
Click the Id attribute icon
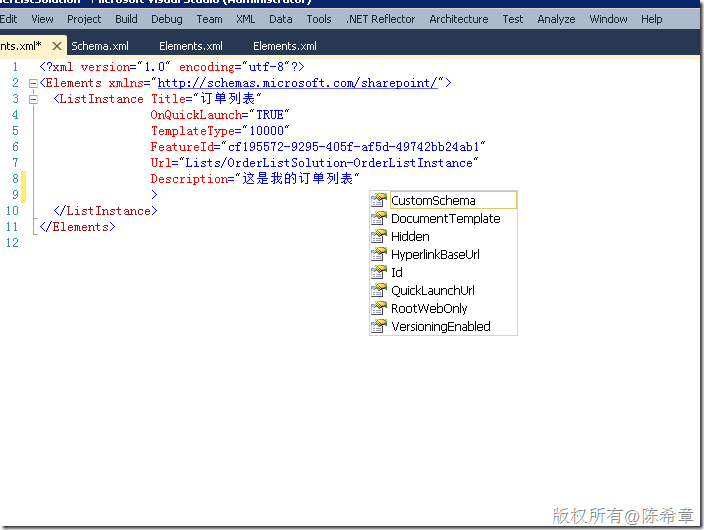pyautogui.click(x=379, y=272)
